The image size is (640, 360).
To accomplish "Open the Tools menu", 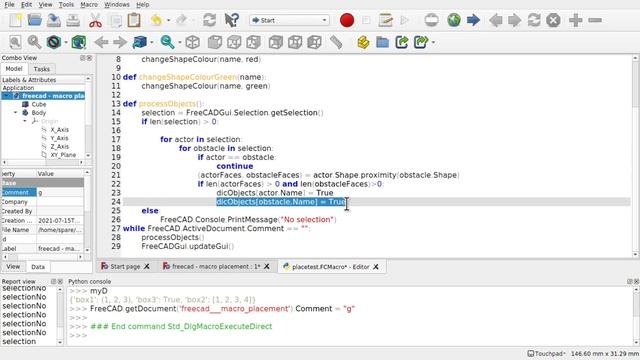I will [x=66, y=4].
